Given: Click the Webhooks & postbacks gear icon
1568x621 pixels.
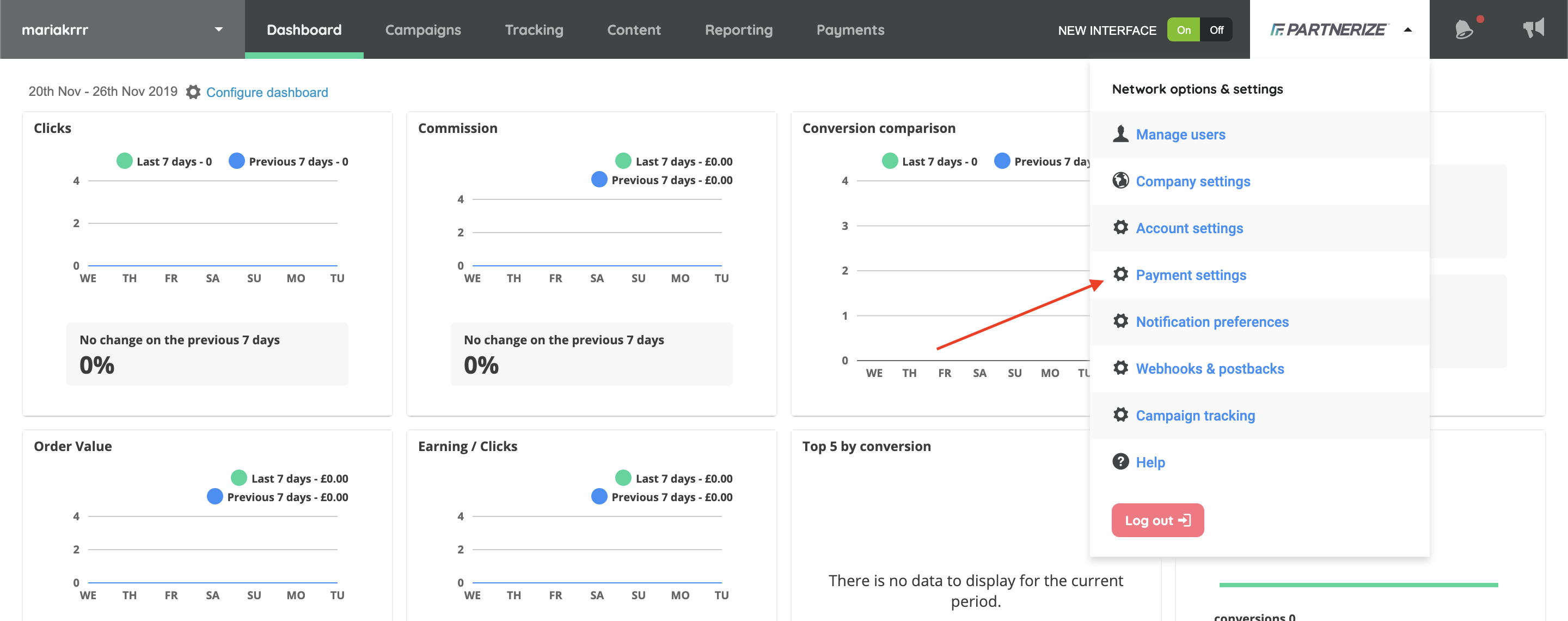Looking at the screenshot, I should tap(1120, 368).
